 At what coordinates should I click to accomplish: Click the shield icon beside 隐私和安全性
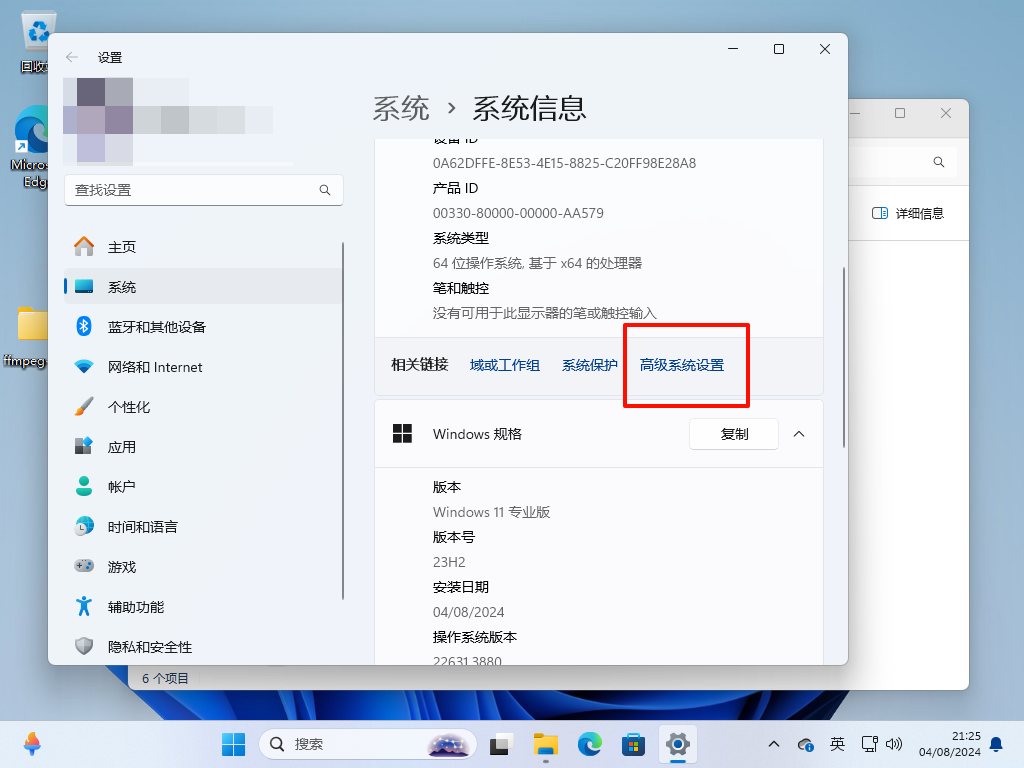tap(84, 646)
